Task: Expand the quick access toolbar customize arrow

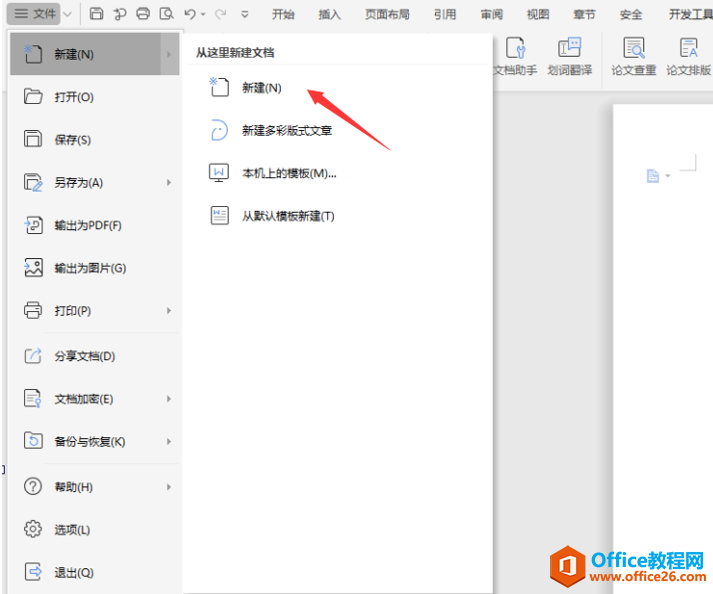Action: [245, 15]
